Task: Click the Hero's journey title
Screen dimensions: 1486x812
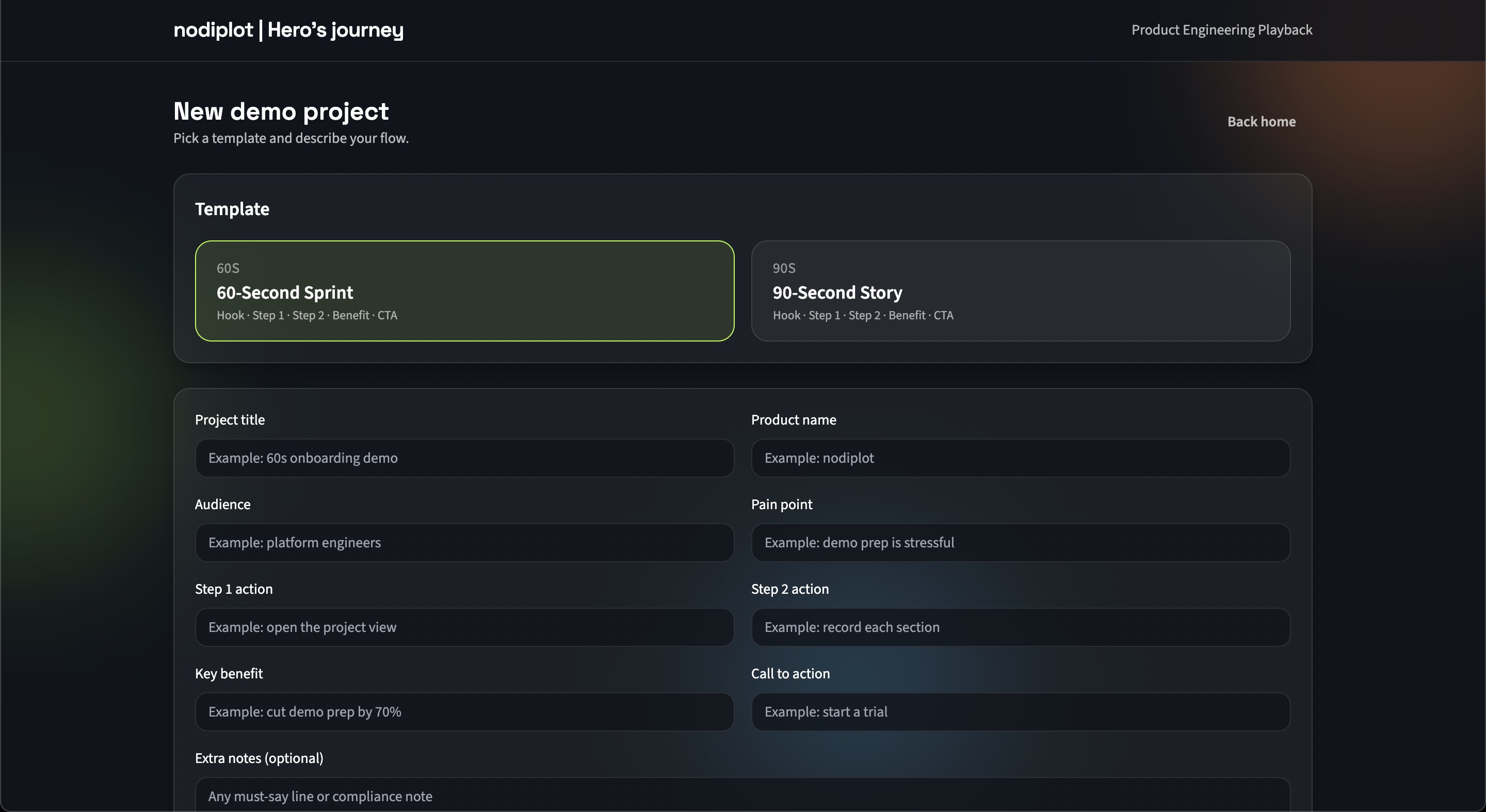Action: pyautogui.click(x=336, y=29)
